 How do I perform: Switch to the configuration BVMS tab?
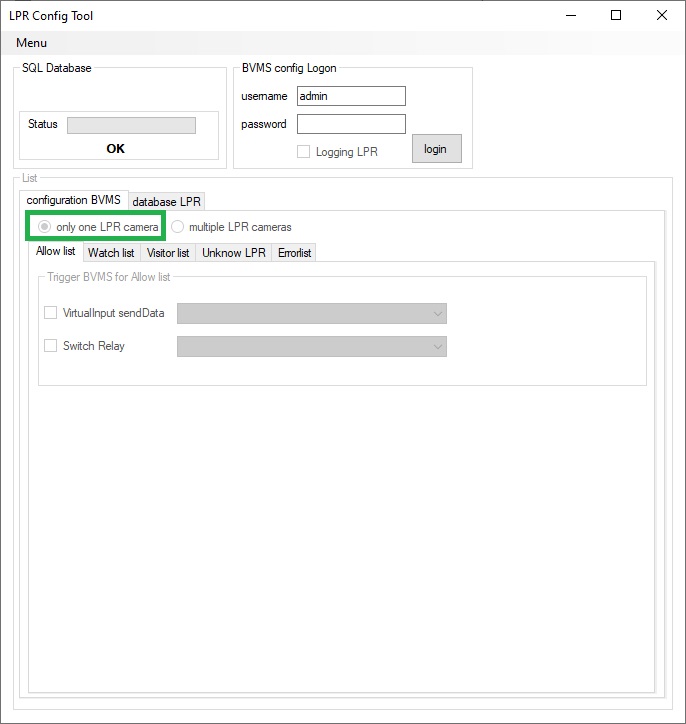click(x=73, y=200)
